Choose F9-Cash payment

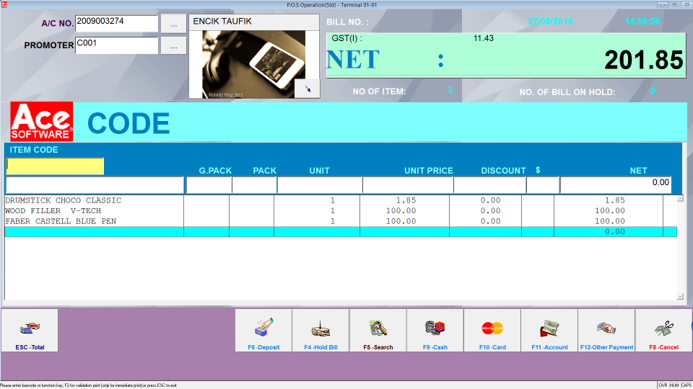435,330
